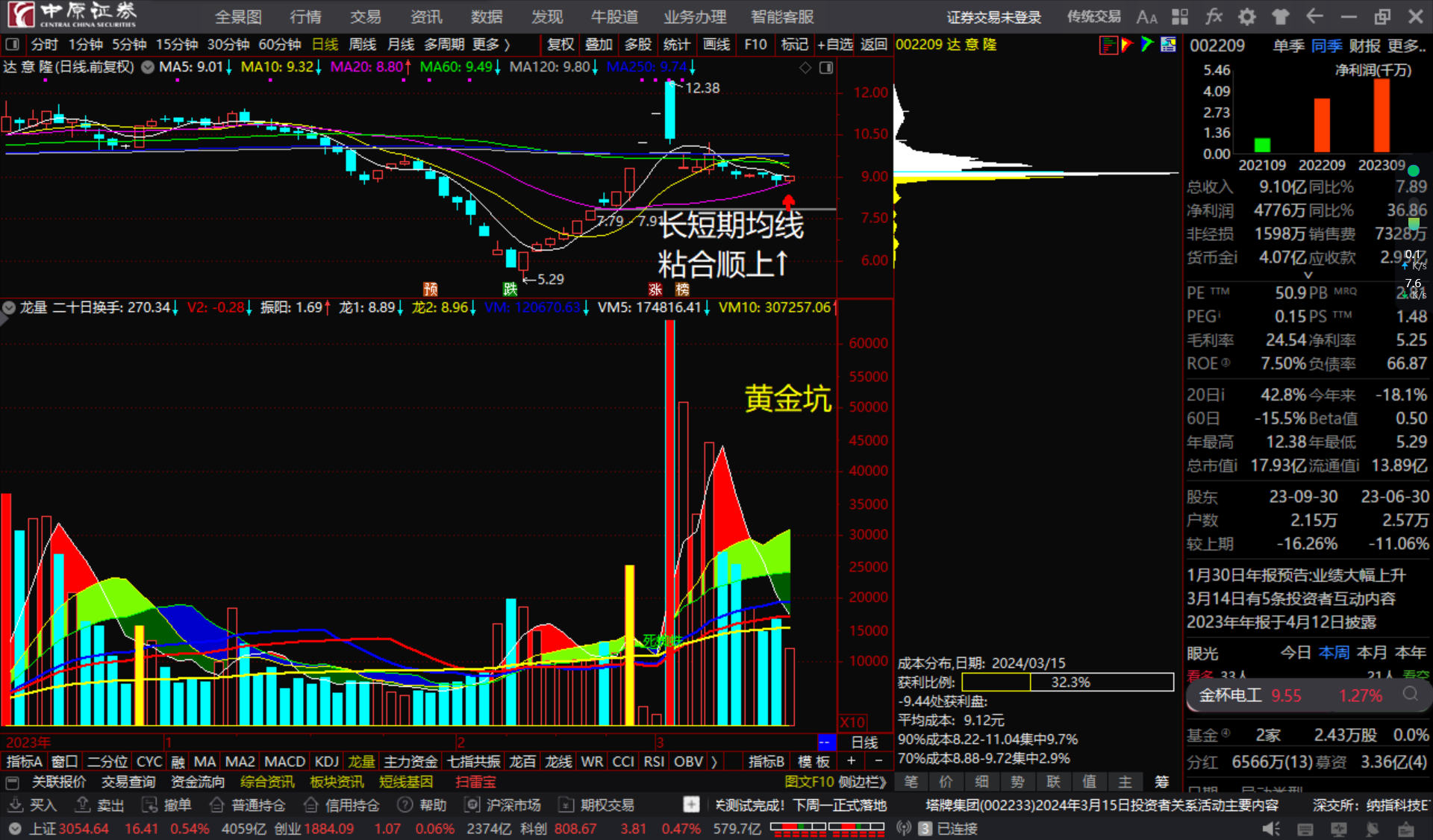Click the search magnifier beside 金杯电工

coord(1411,695)
